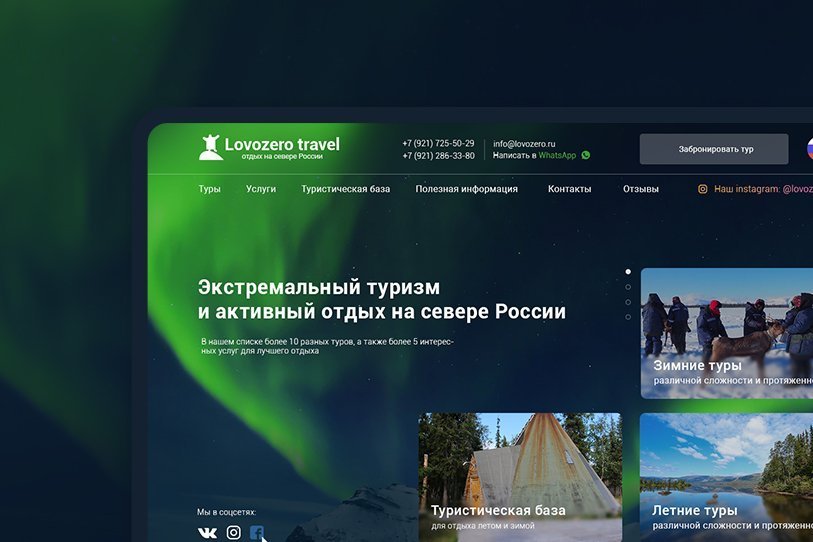
Task: Click the 'Мы в соцсетях:' label
Action: click(x=227, y=512)
